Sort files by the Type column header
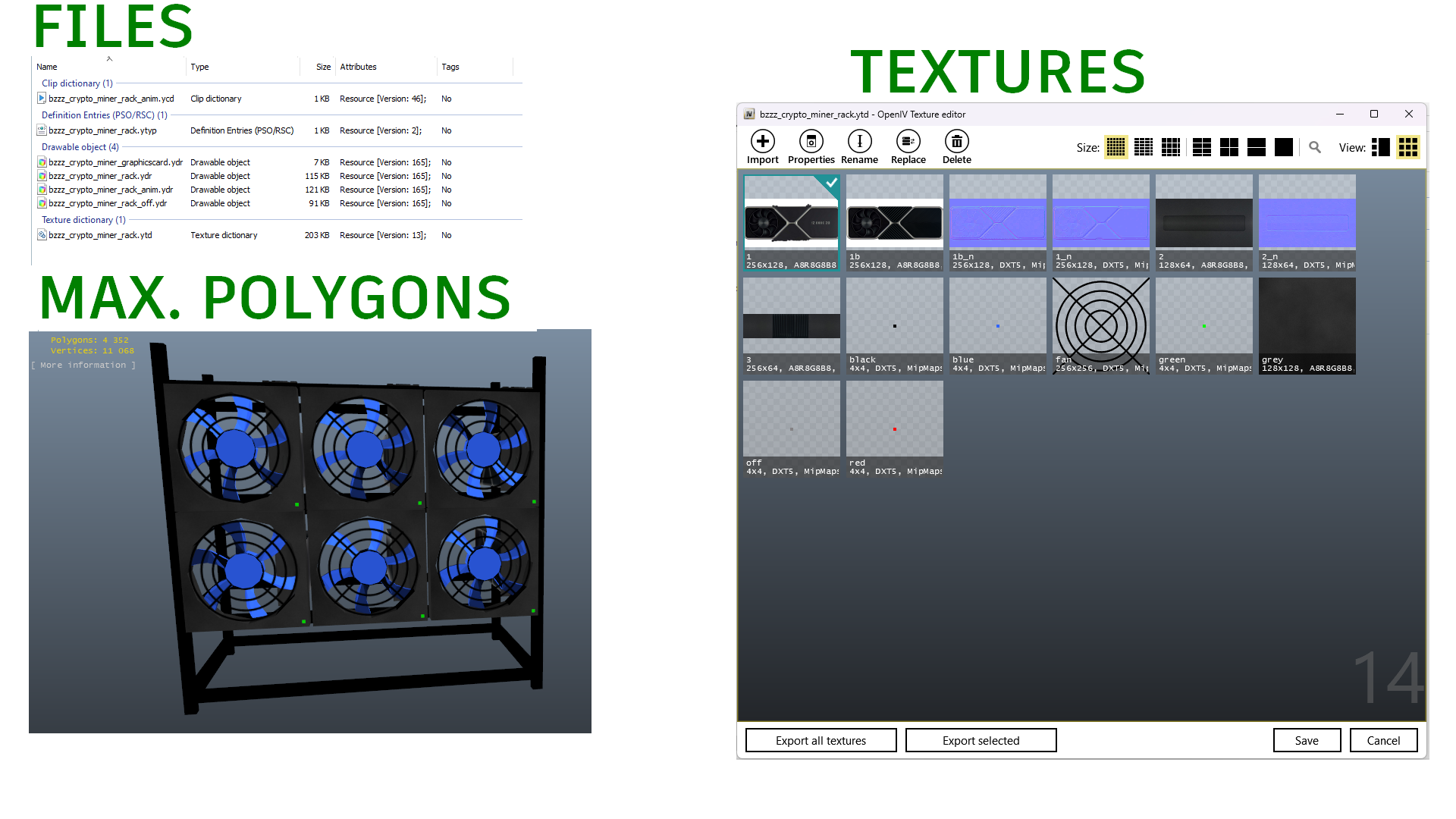 coord(199,67)
